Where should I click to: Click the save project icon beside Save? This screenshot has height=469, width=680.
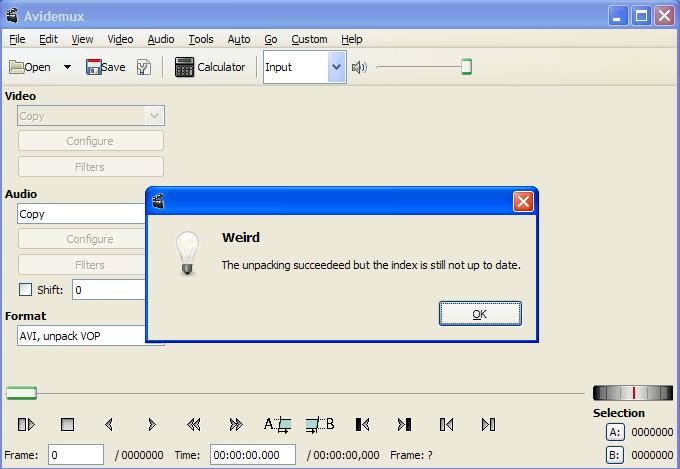tap(144, 67)
